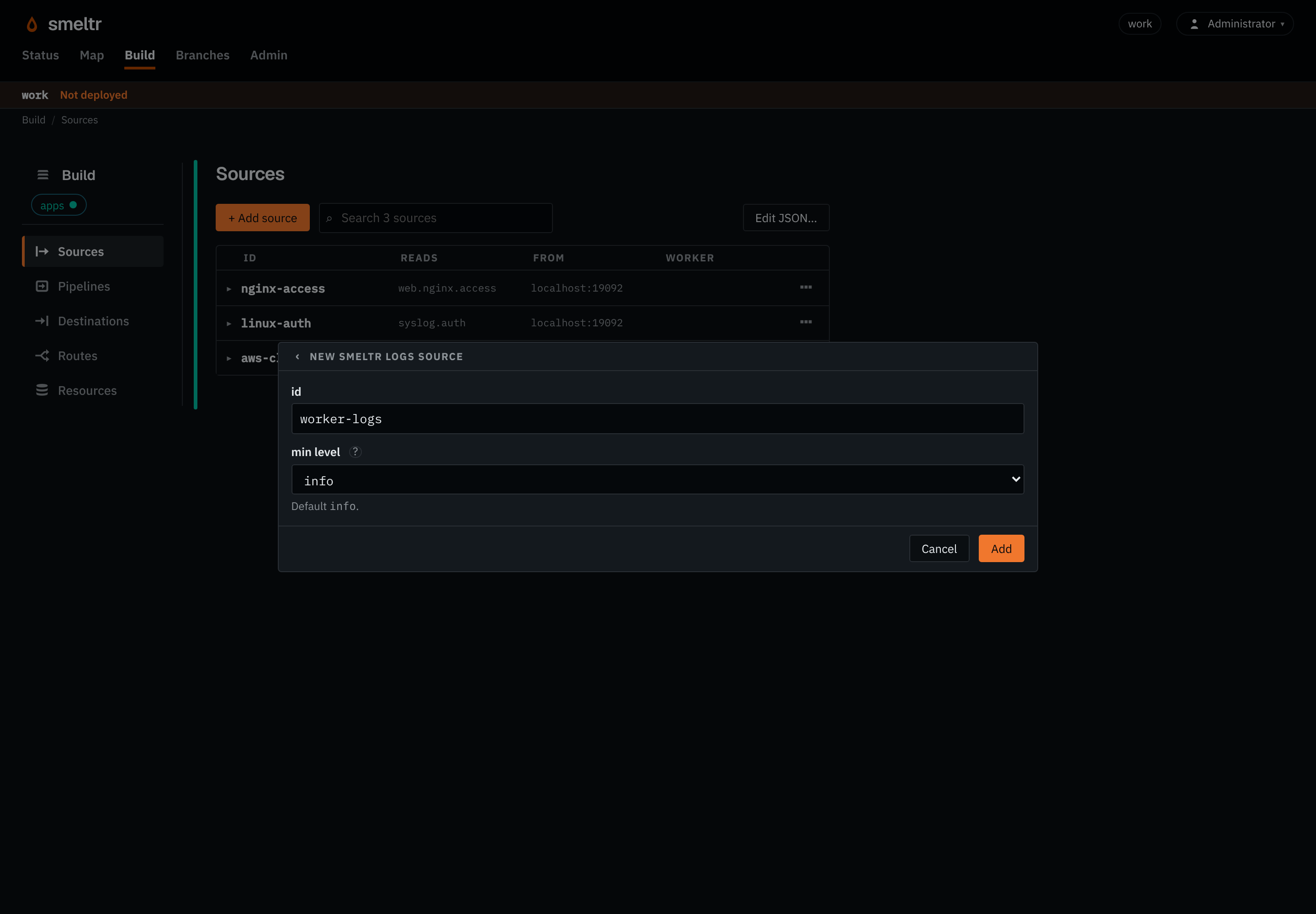Click the syslog.auth reads value
Image resolution: width=1316 pixels, height=914 pixels.
[x=432, y=323]
